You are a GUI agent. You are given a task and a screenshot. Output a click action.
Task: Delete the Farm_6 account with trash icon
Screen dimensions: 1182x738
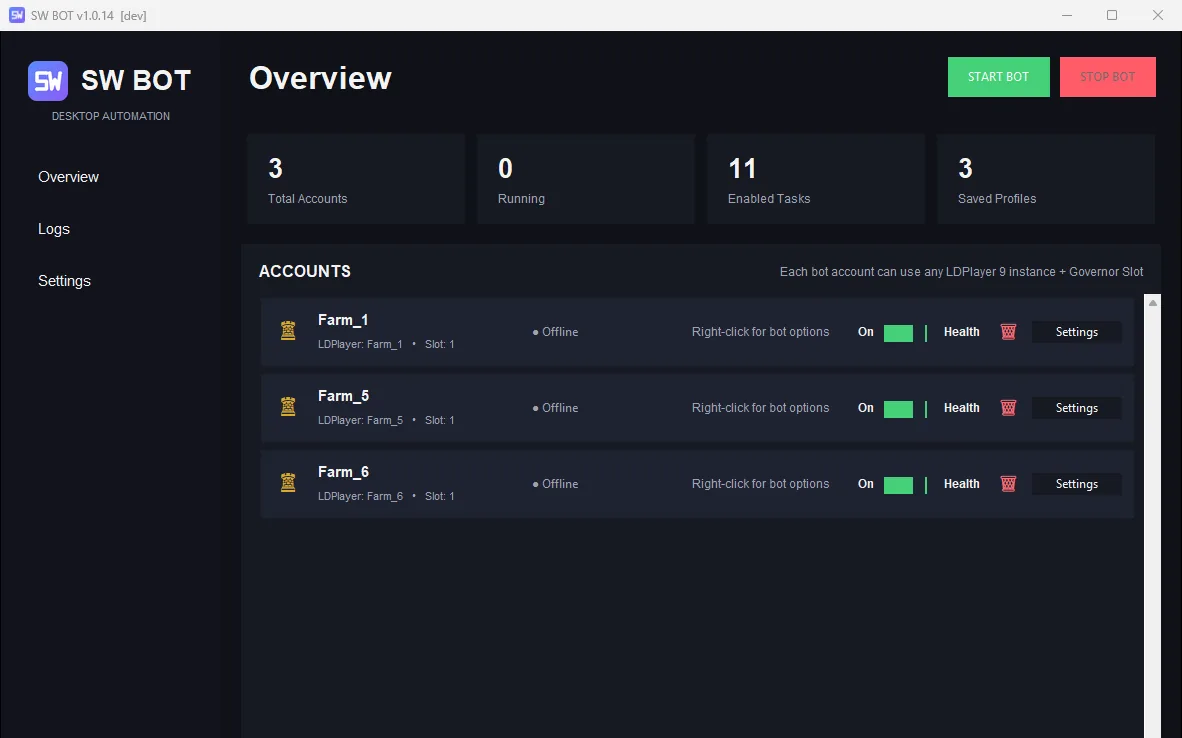[1008, 484]
